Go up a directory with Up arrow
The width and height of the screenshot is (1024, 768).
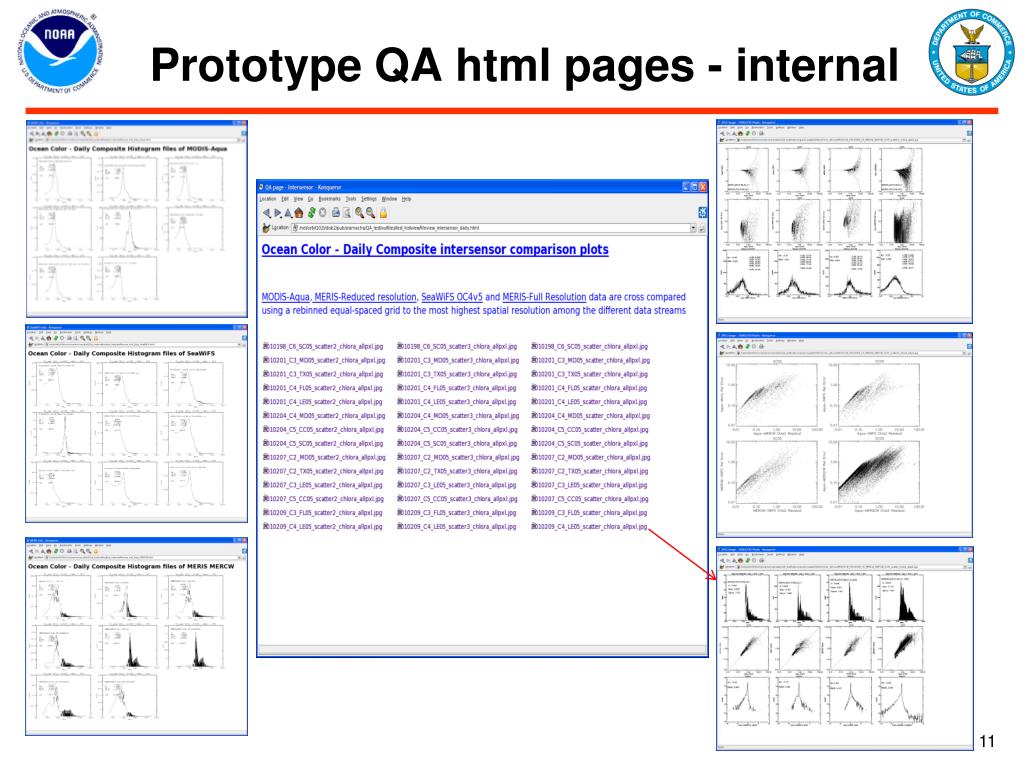click(x=288, y=213)
